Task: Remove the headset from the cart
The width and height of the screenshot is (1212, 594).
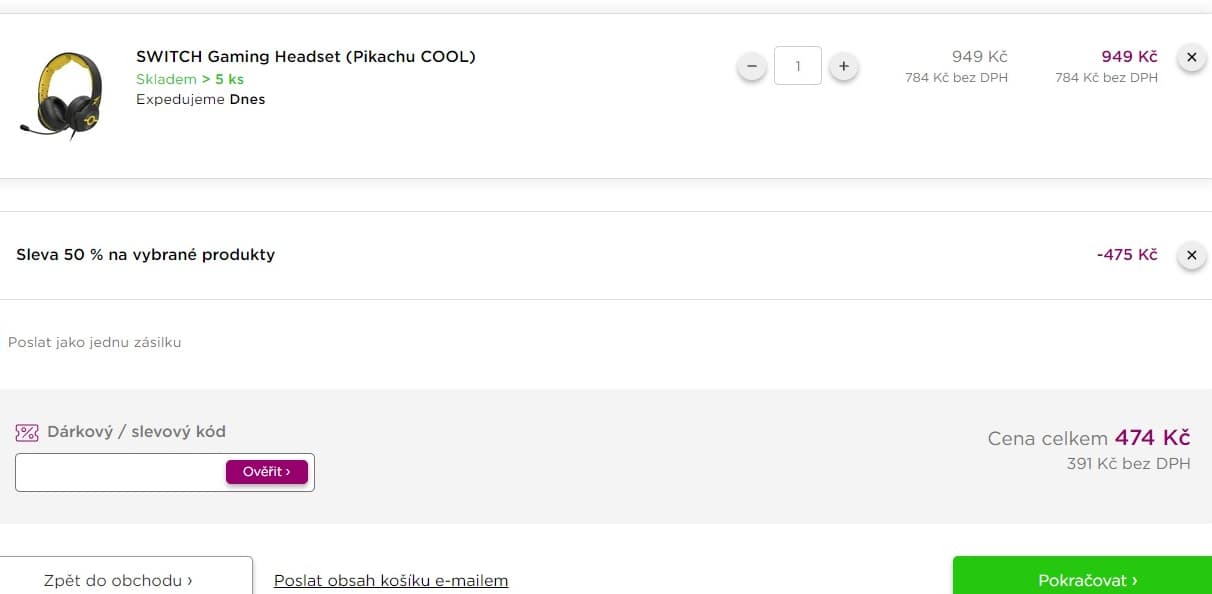Action: coord(1190,58)
